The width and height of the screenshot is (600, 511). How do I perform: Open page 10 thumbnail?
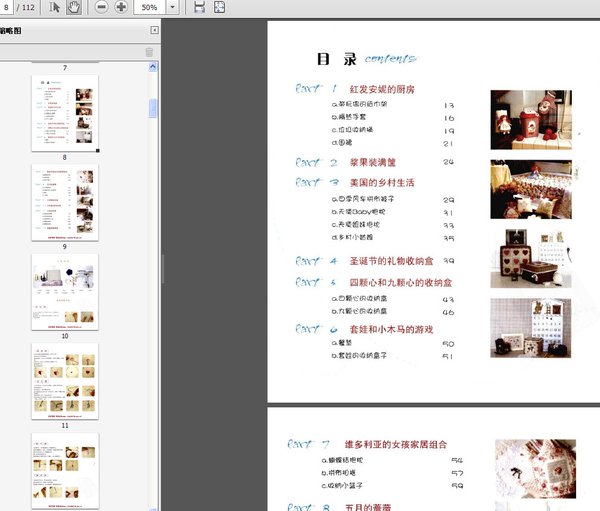(x=65, y=292)
